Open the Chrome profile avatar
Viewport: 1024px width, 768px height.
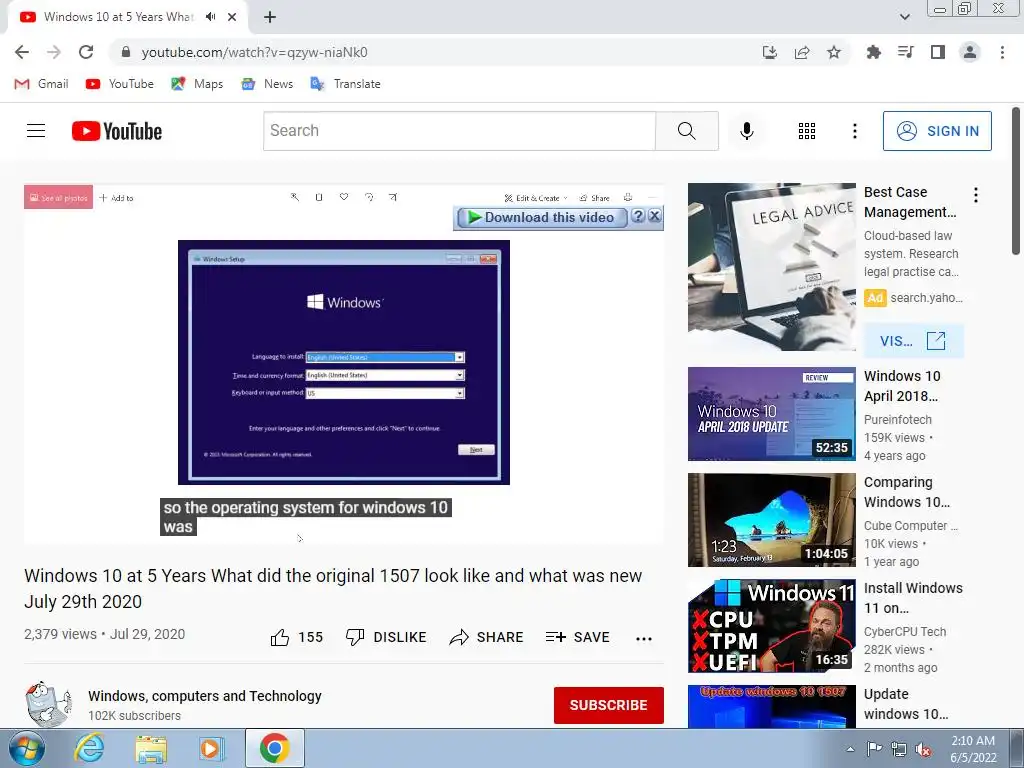pos(970,52)
